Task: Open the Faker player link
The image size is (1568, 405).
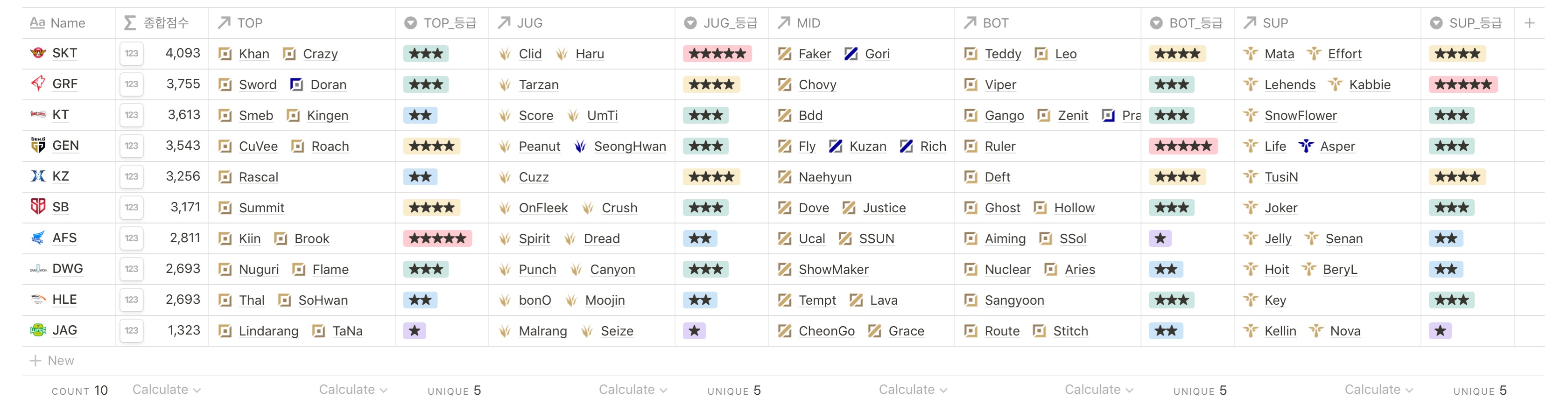Action: pos(815,54)
